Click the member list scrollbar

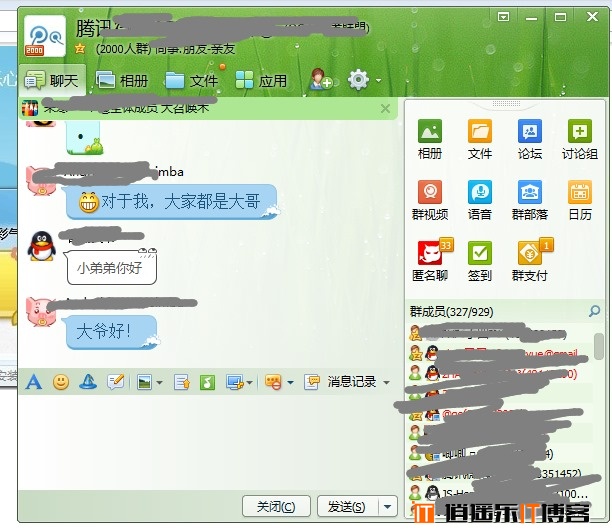click(x=598, y=345)
